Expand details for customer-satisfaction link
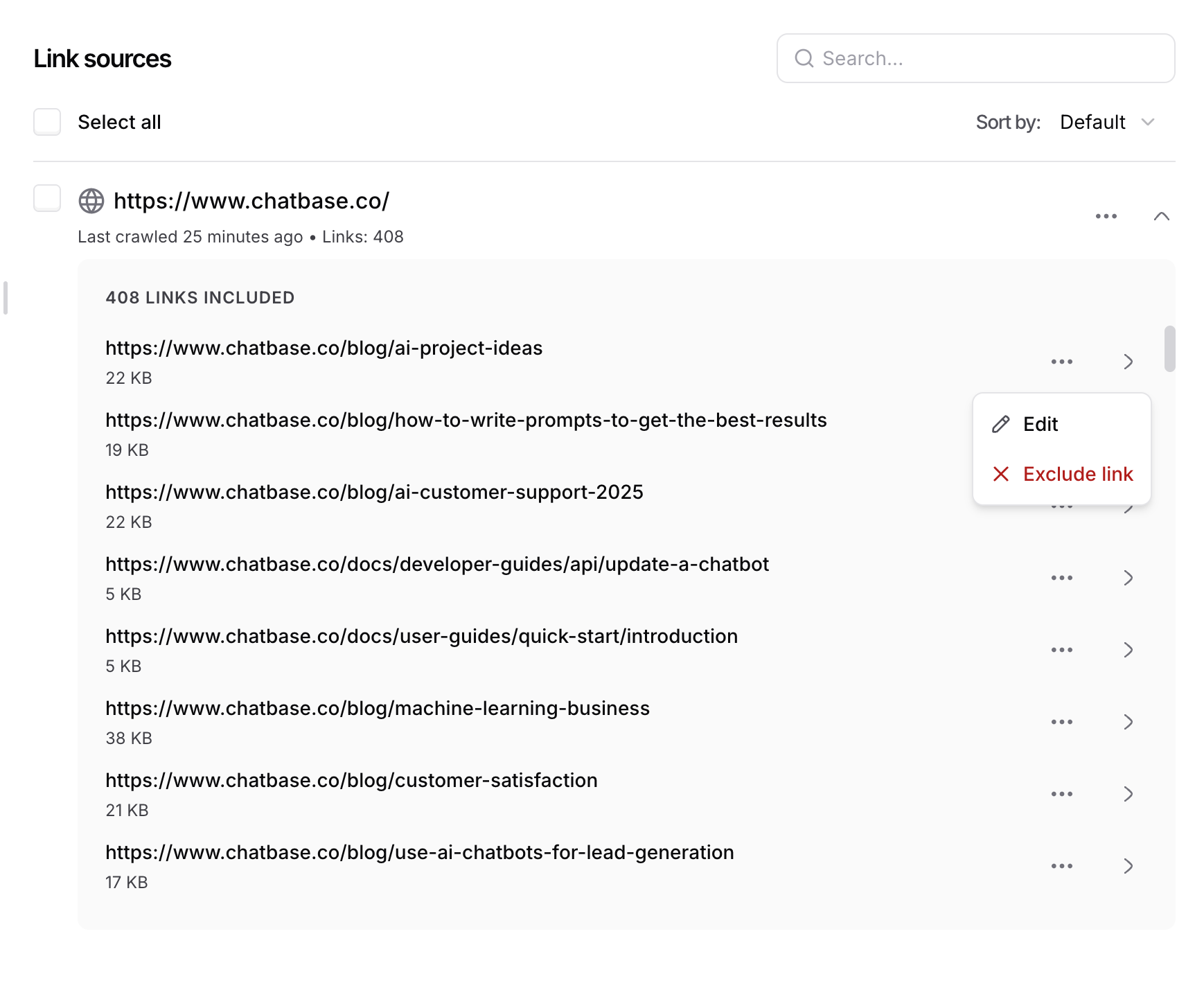 point(1128,794)
